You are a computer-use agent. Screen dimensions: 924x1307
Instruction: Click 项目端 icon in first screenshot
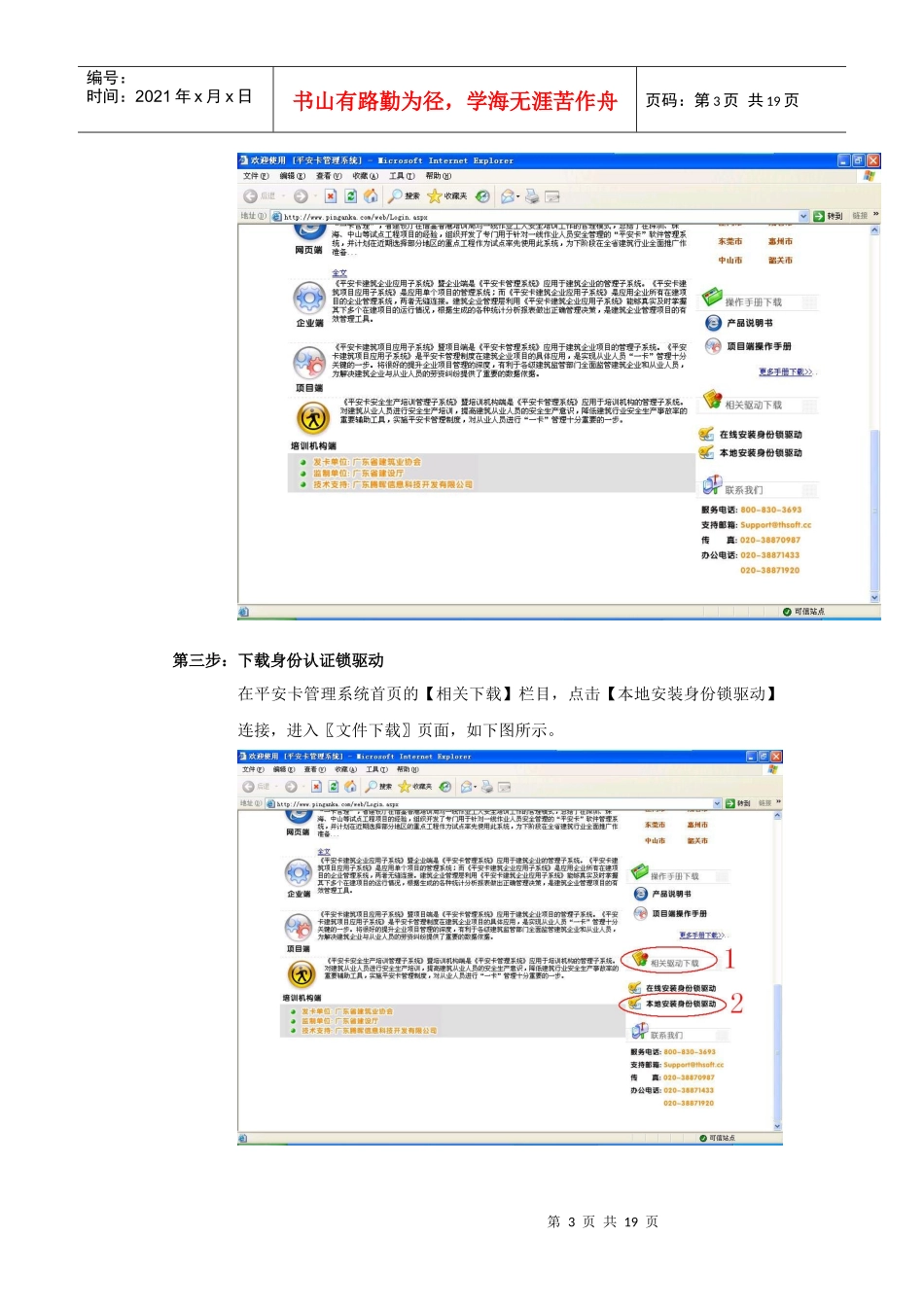(309, 363)
